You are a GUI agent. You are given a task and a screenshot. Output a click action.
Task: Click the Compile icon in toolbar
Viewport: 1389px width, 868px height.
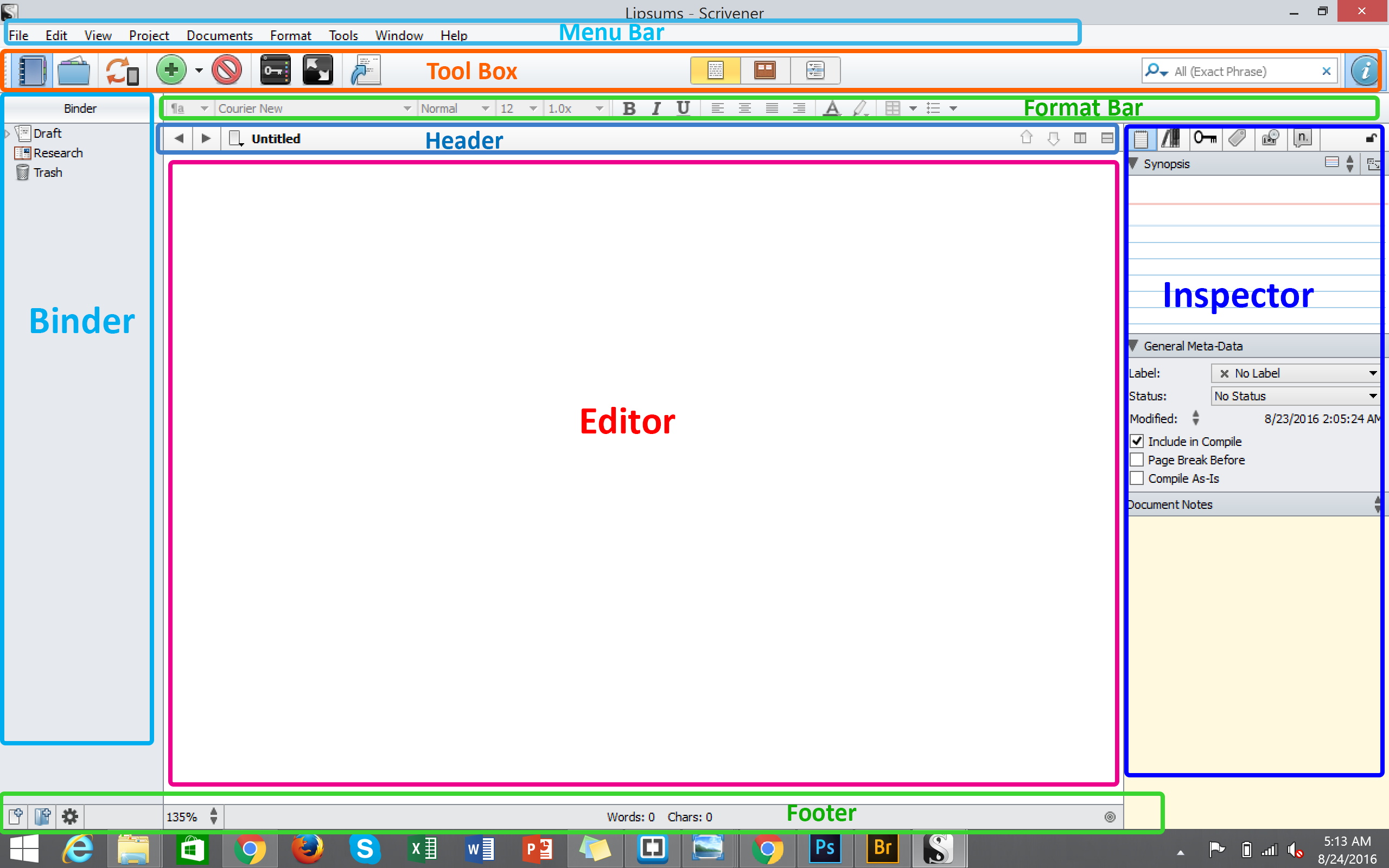click(366, 71)
